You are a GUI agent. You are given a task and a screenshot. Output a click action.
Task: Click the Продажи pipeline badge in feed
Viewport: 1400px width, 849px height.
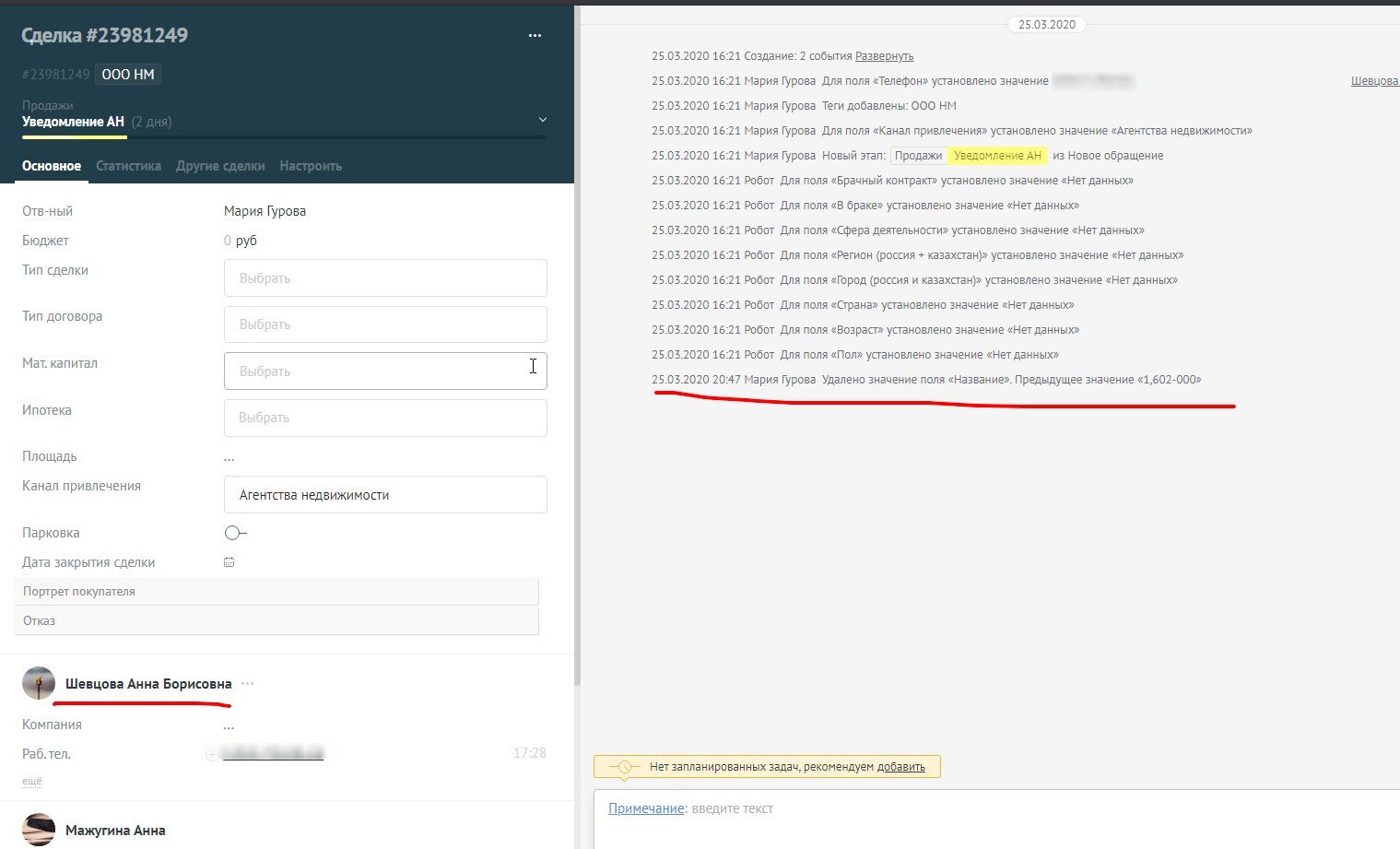(x=918, y=156)
